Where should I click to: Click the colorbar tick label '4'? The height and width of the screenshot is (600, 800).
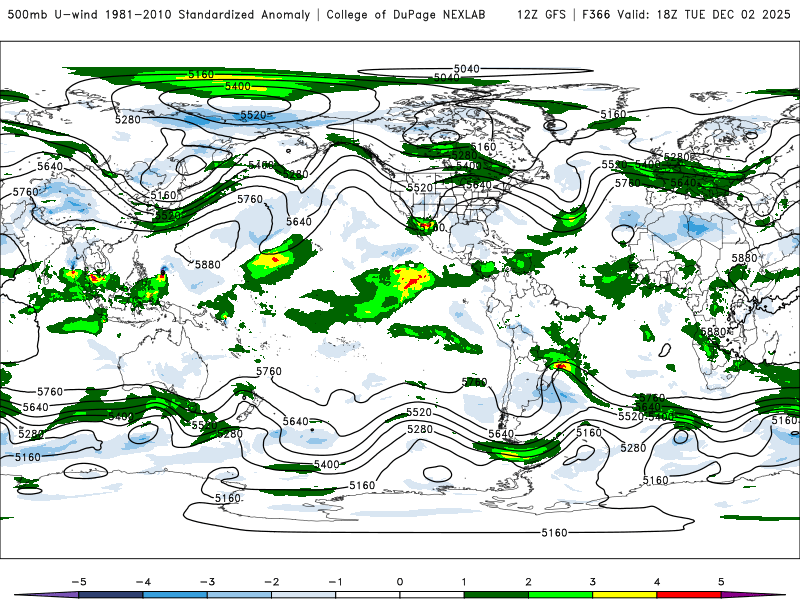click(x=657, y=582)
